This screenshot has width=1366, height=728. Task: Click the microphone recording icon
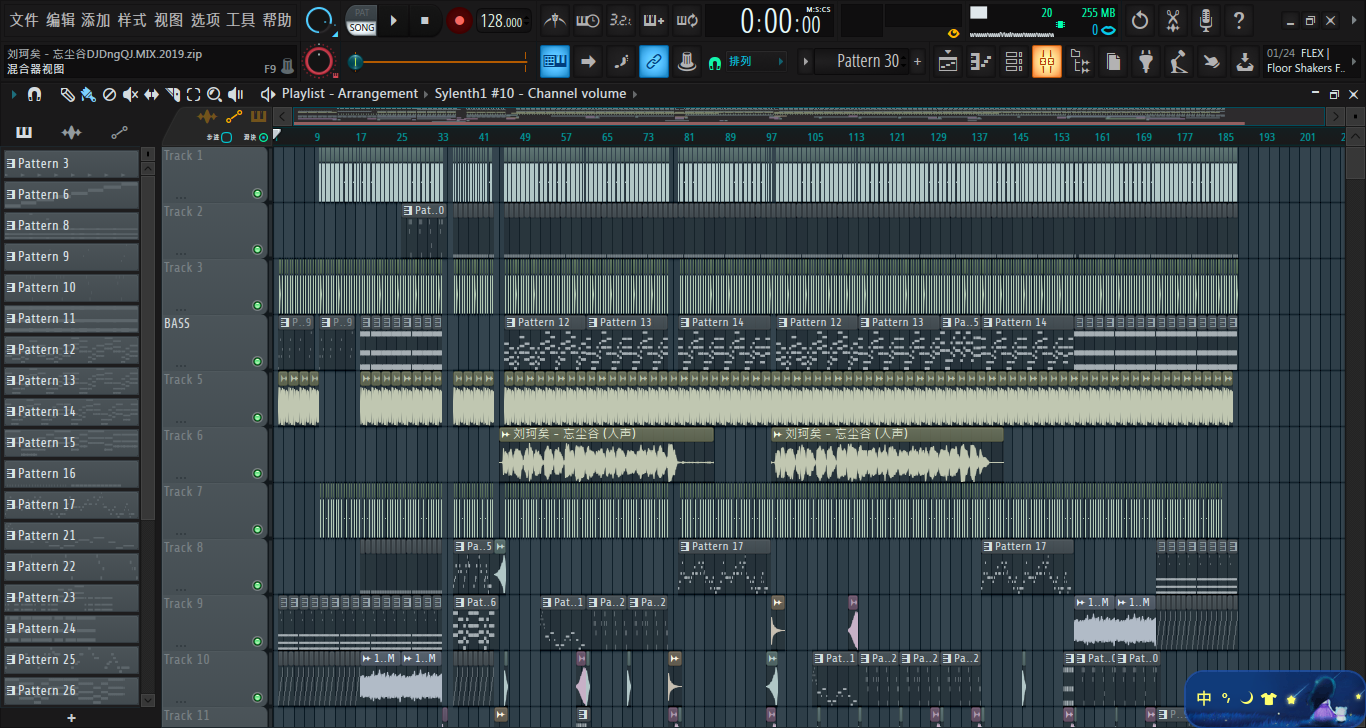[1206, 20]
